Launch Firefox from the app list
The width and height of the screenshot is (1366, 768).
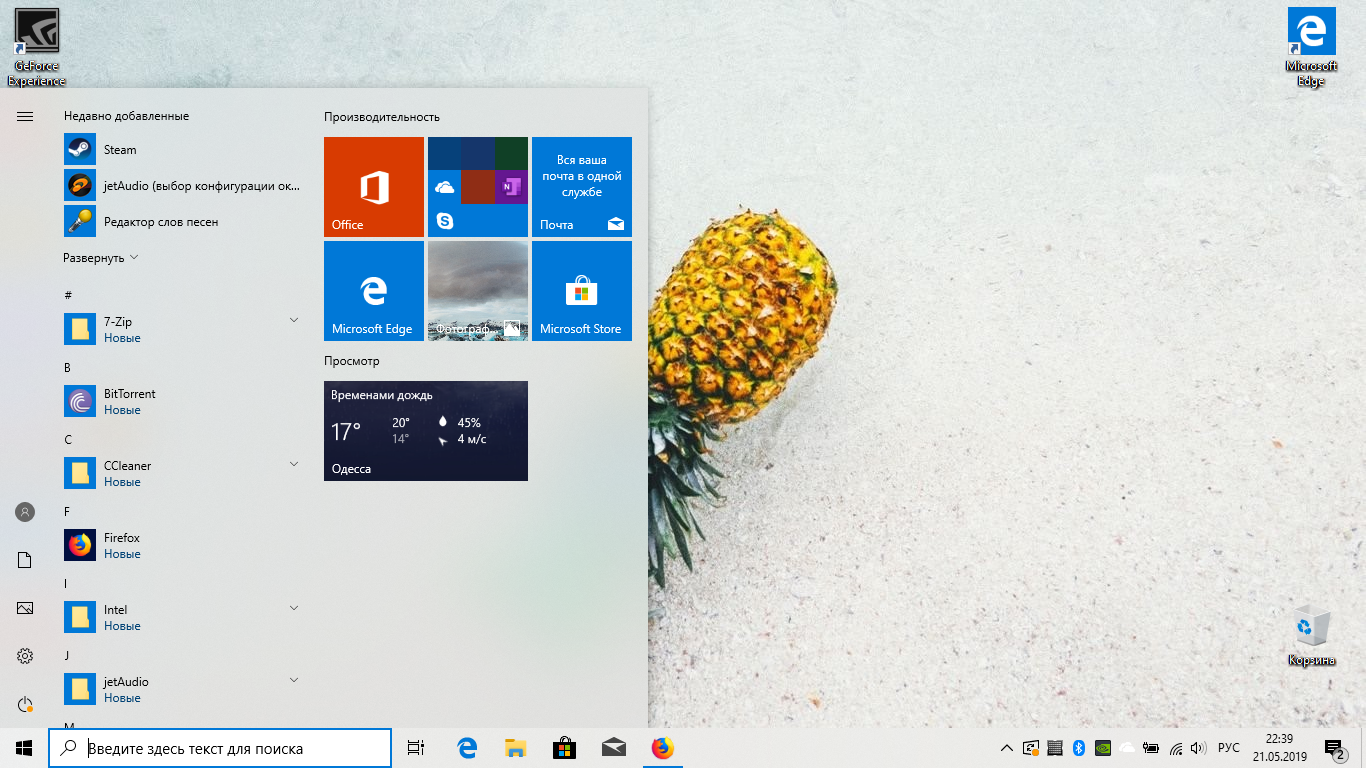pyautogui.click(x=180, y=546)
